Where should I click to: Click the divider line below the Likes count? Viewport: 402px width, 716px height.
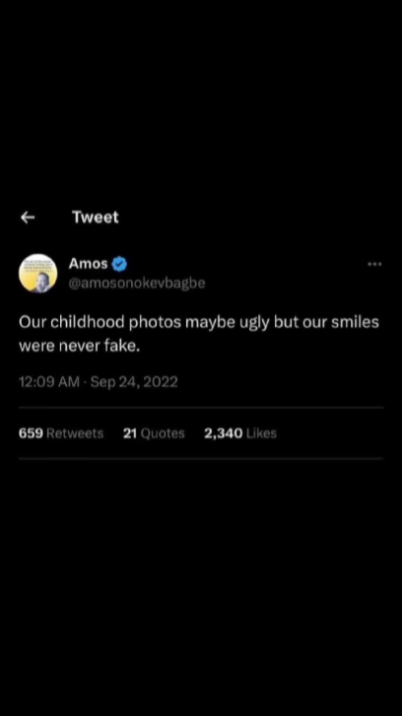201,458
